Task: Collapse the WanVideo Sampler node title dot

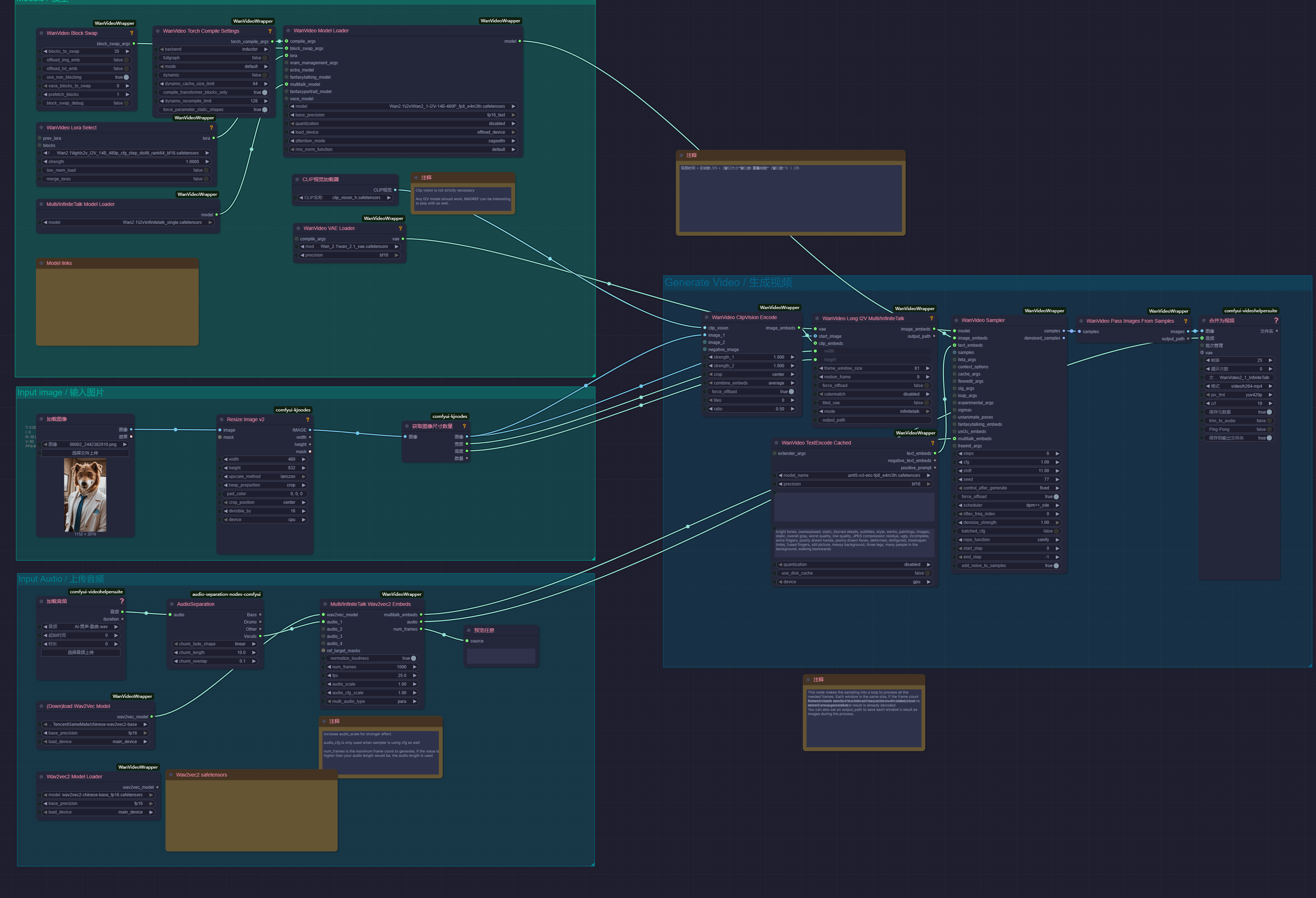Action: point(956,321)
